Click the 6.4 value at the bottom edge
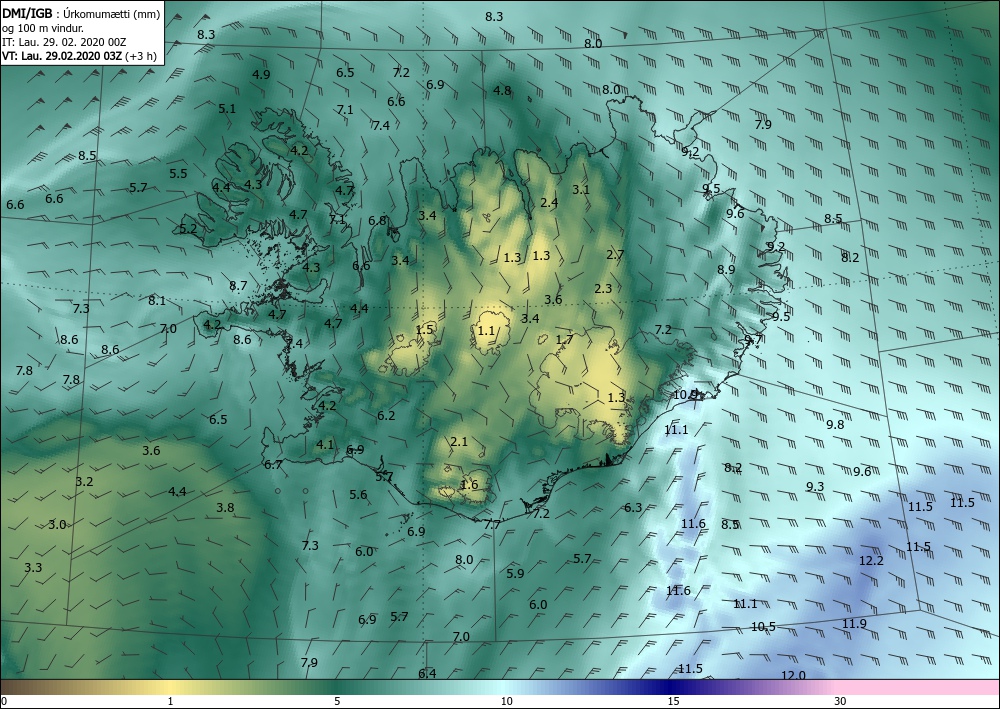This screenshot has height=709, width=1000. (x=427, y=673)
